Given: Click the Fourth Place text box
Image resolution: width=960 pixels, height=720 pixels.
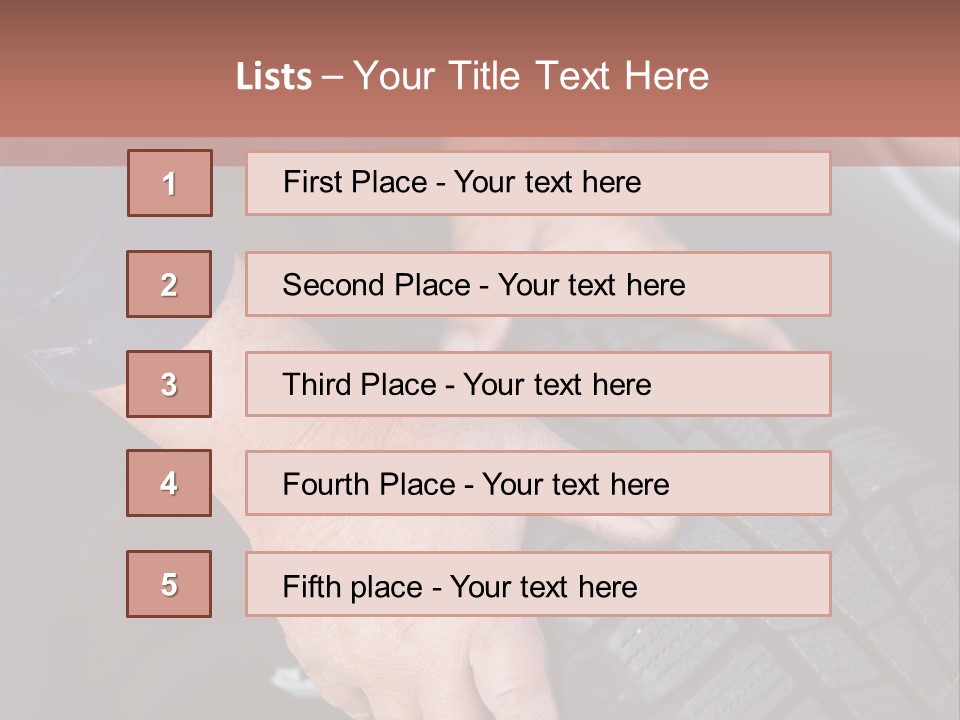Looking at the screenshot, I should [538, 483].
